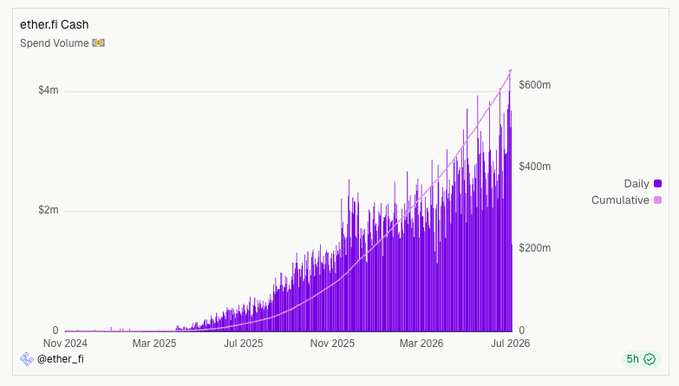Click the right axis 0 label
The width and height of the screenshot is (679, 386).
522,331
